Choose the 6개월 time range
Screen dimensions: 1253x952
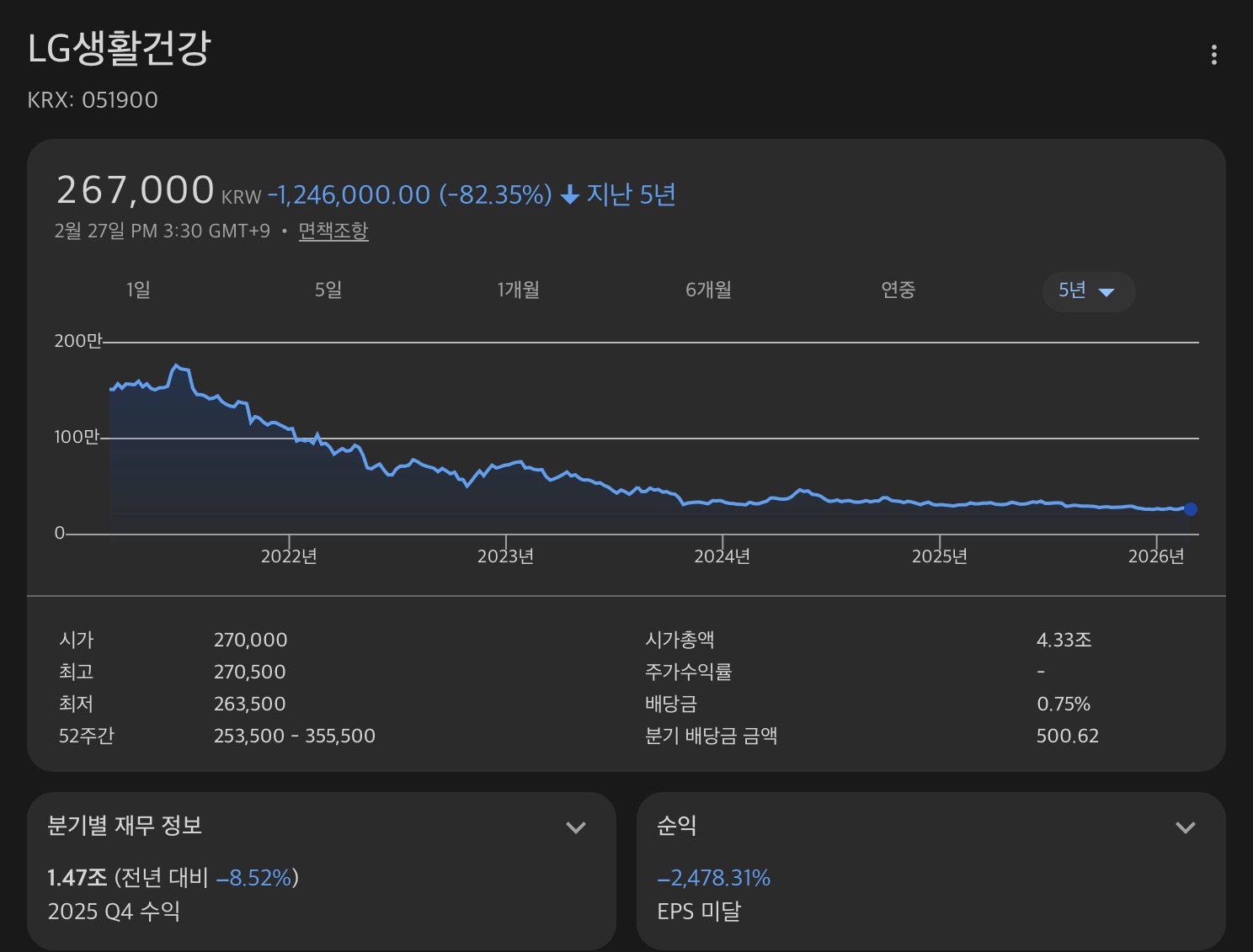708,290
